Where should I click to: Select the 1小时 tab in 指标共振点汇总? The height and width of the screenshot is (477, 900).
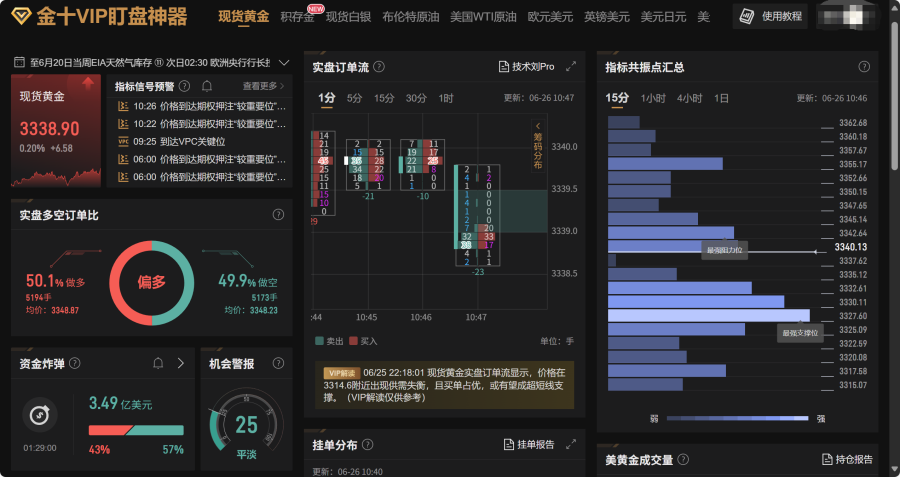[653, 98]
